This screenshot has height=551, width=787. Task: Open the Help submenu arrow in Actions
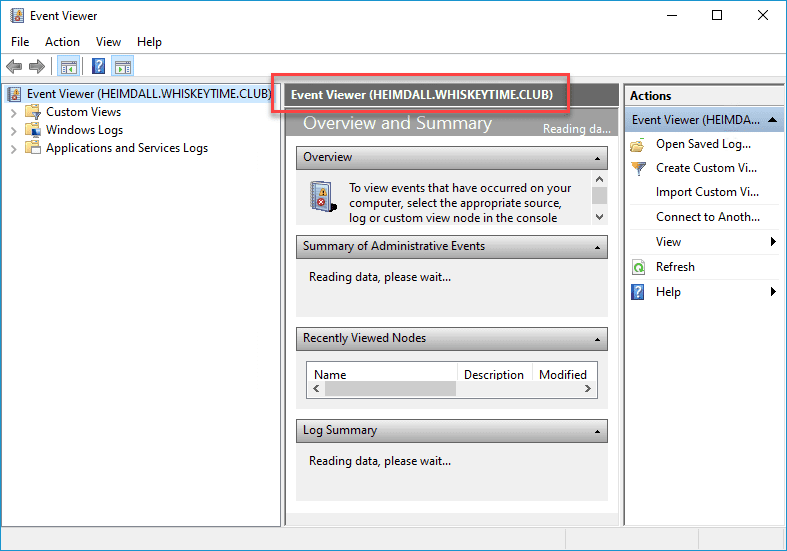(773, 292)
